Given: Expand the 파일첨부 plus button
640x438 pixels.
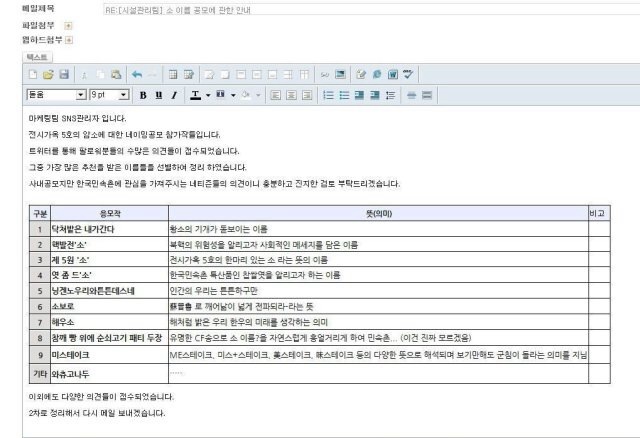Looking at the screenshot, I should (x=68, y=25).
